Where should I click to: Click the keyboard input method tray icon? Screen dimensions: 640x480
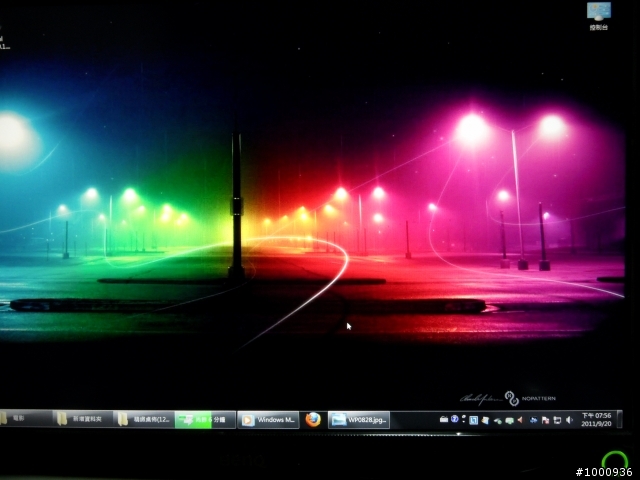pos(444,419)
